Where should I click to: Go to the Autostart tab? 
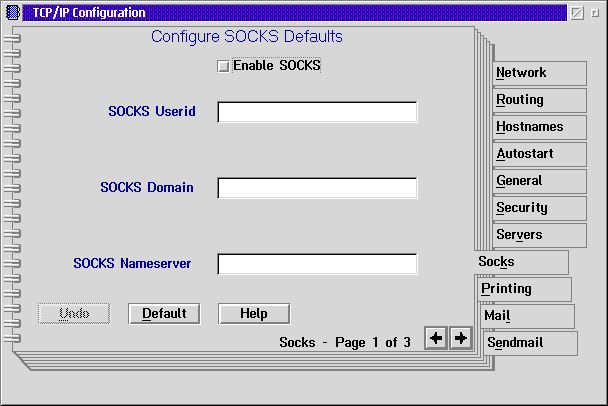[x=539, y=154]
